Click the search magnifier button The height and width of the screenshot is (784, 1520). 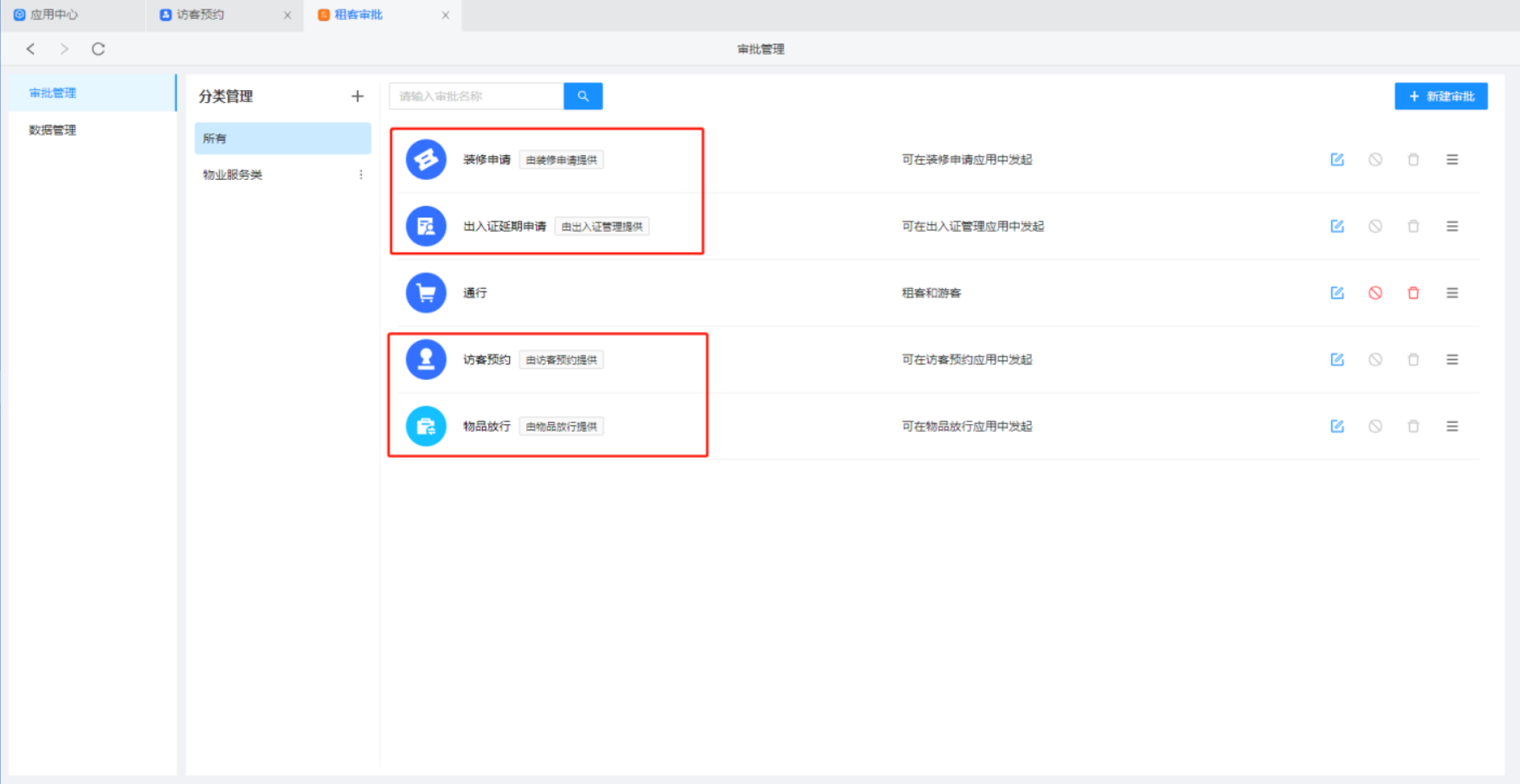pyautogui.click(x=583, y=96)
